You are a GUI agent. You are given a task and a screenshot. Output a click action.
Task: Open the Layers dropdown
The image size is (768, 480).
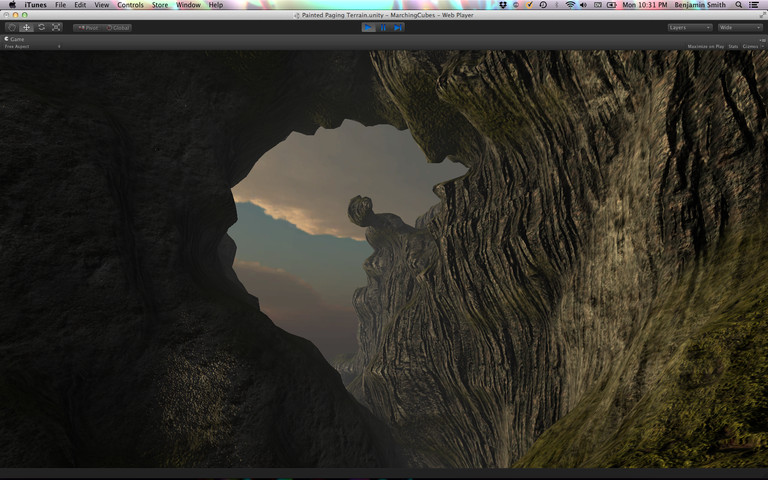pos(690,27)
